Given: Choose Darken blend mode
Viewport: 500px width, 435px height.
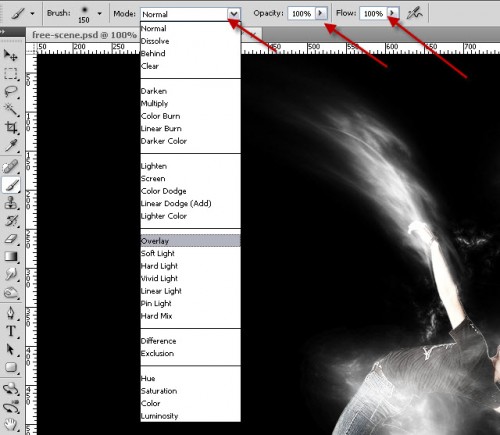Looking at the screenshot, I should [x=190, y=91].
